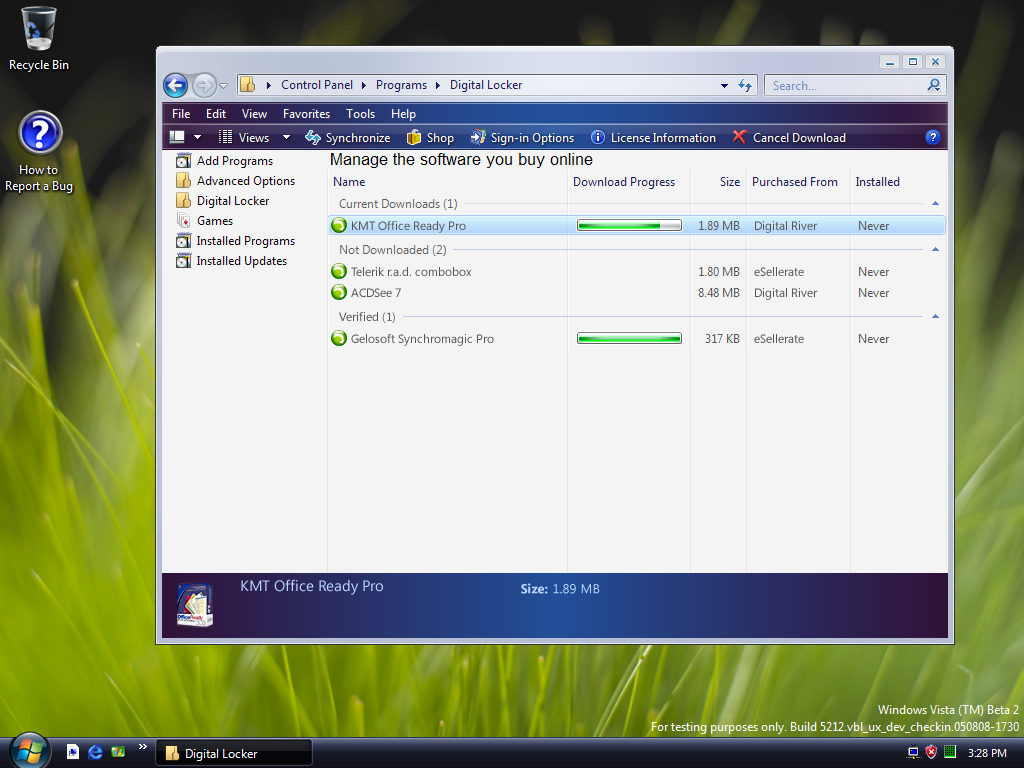
Task: Click Cancel Download in the toolbar
Action: [788, 138]
